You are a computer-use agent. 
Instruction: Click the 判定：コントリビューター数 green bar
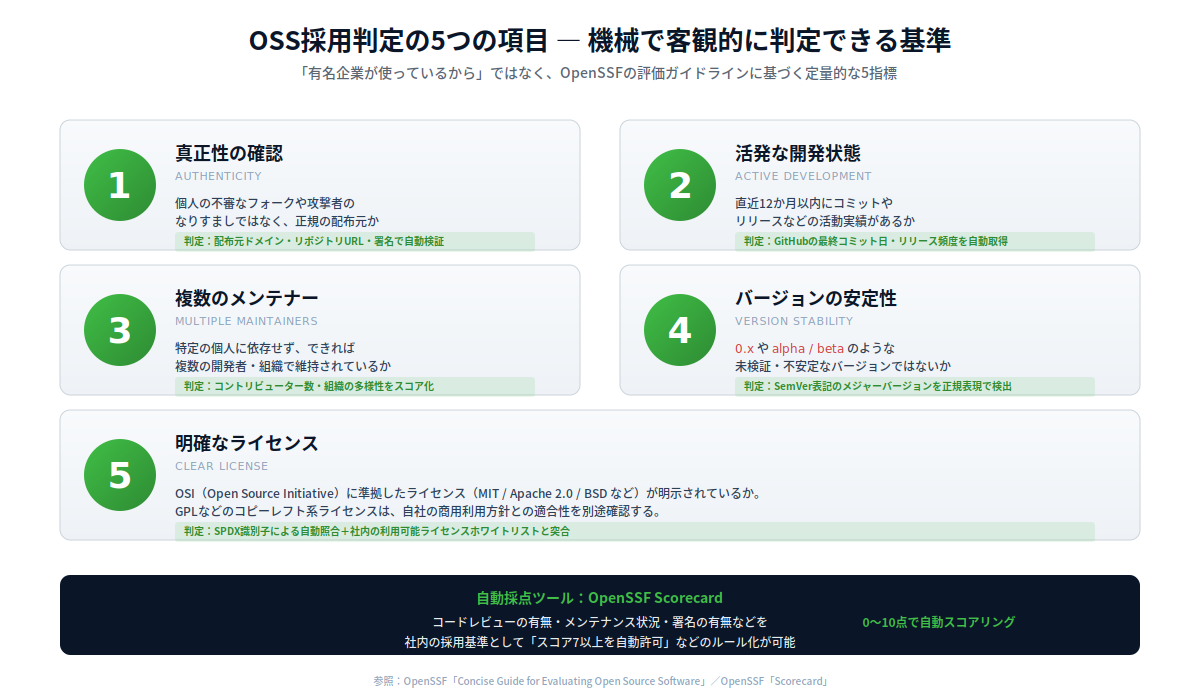pos(355,386)
